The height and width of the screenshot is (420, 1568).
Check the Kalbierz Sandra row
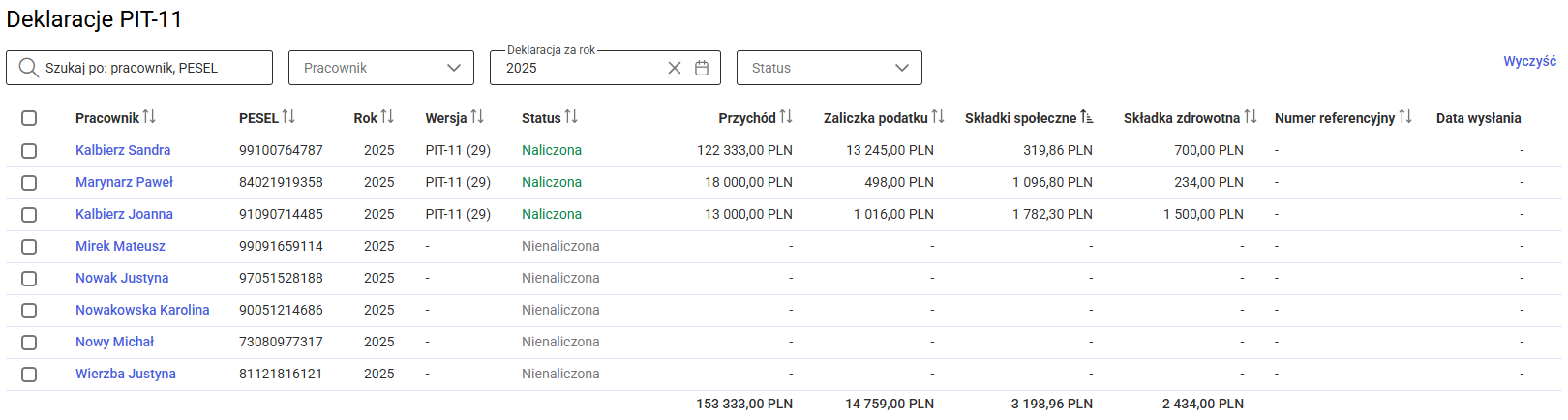[x=29, y=151]
